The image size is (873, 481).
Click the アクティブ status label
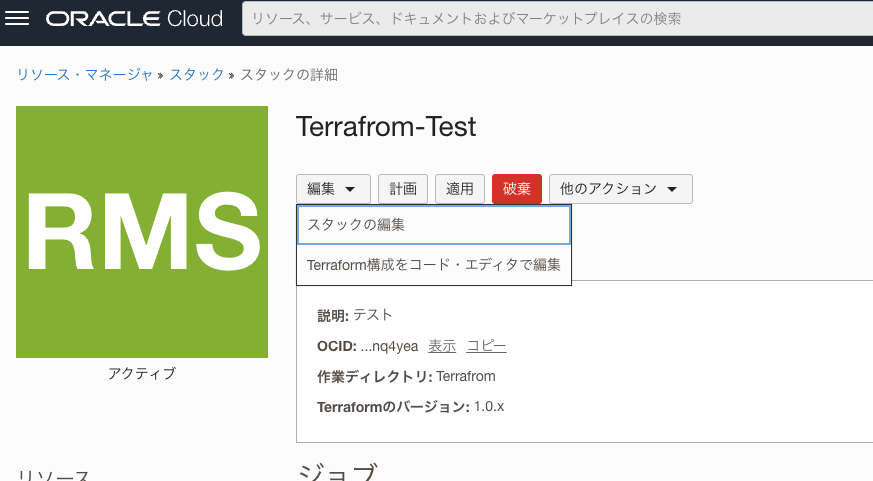click(142, 373)
